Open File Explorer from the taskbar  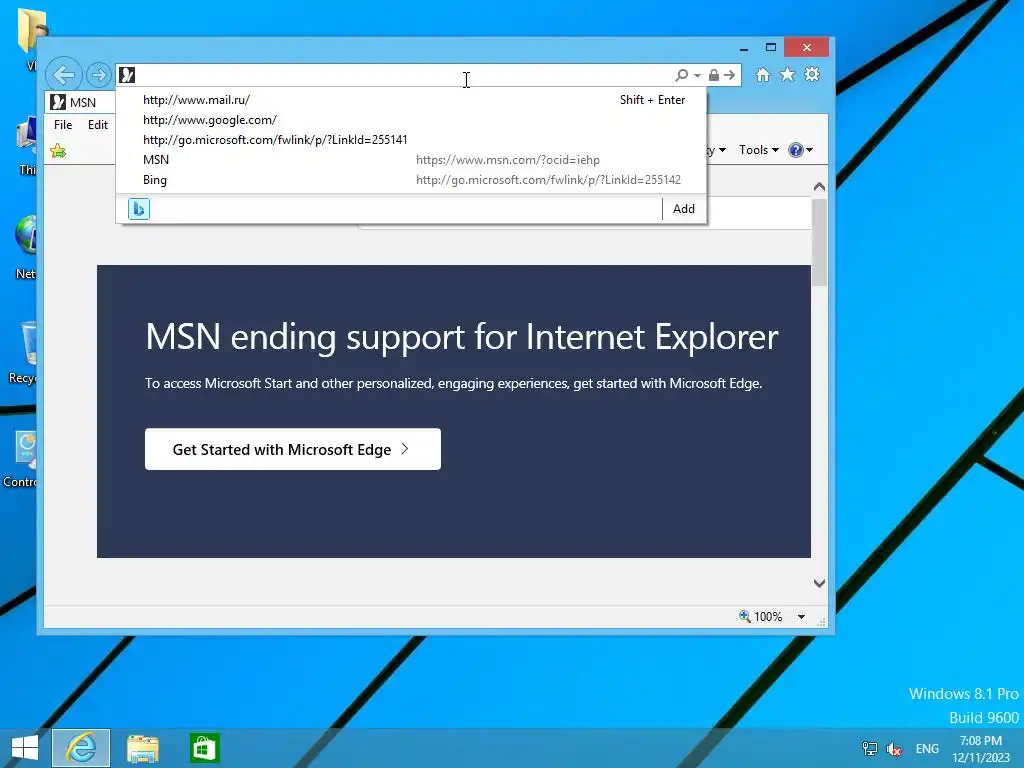point(142,748)
